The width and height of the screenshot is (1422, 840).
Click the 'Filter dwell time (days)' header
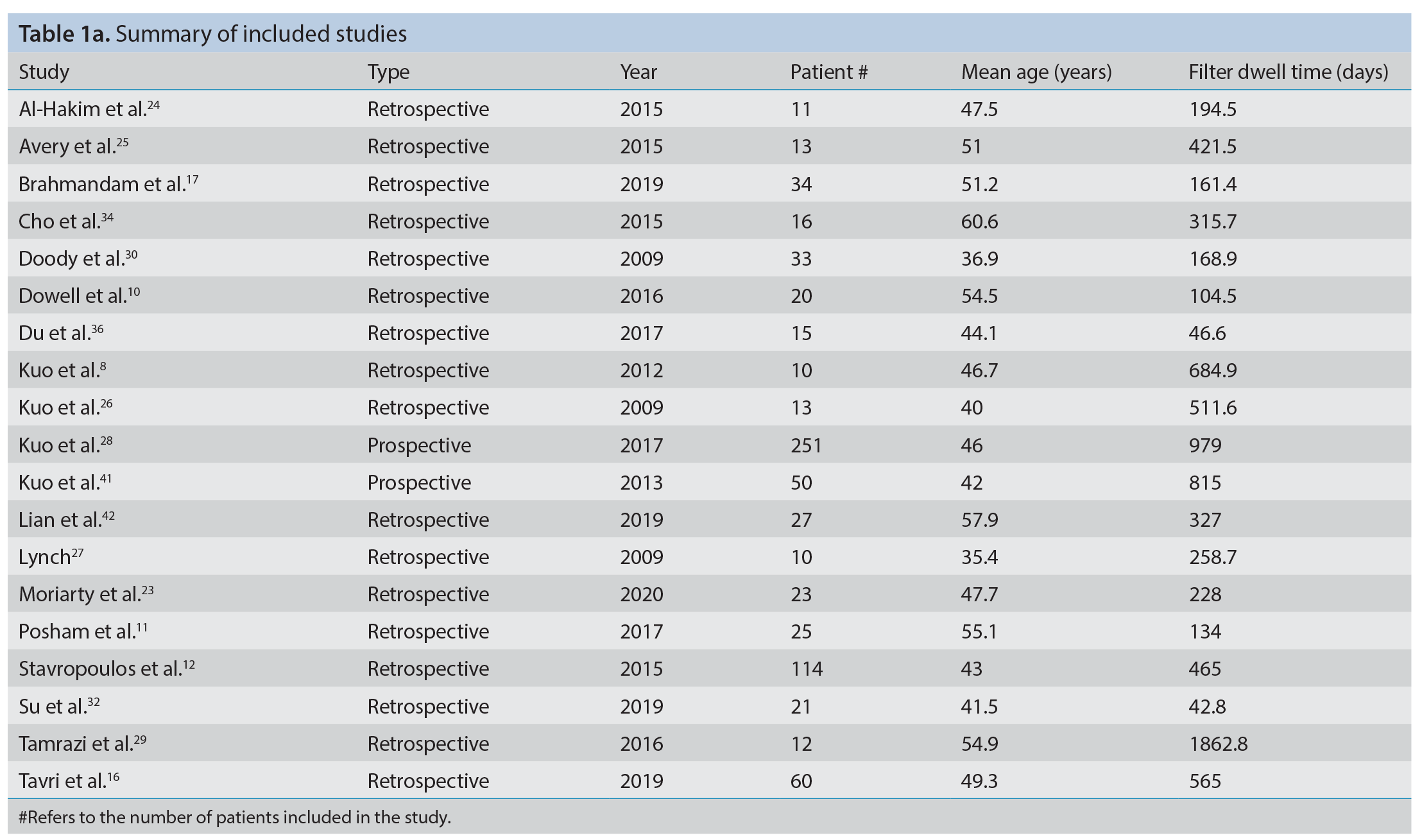1288,72
